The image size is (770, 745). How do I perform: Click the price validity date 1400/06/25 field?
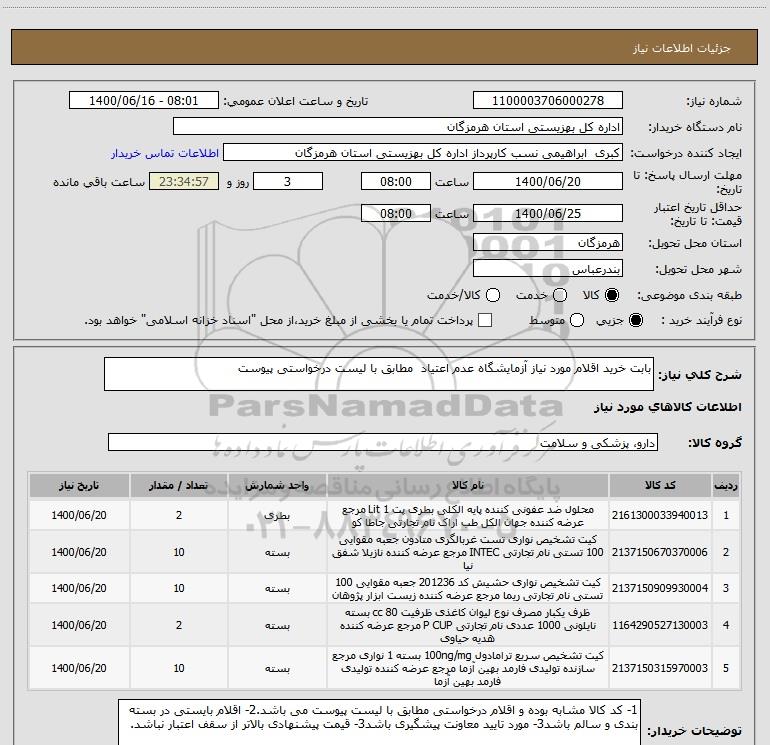(548, 213)
